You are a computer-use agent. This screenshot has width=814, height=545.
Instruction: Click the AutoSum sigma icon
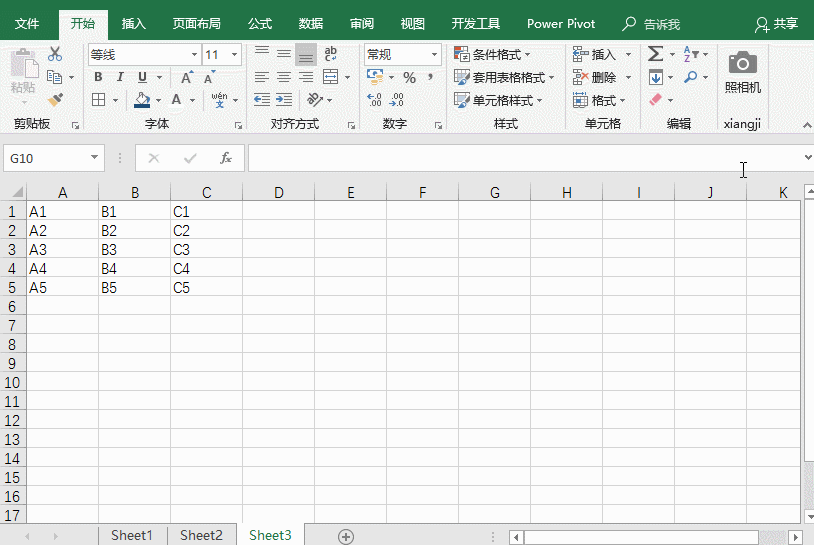pyautogui.click(x=656, y=54)
